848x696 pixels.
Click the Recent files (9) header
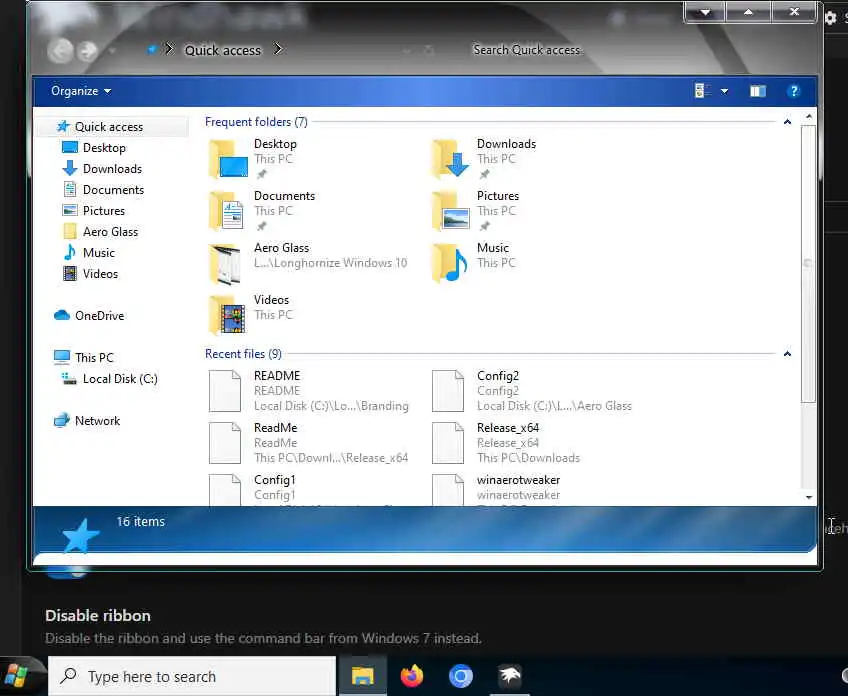(243, 354)
